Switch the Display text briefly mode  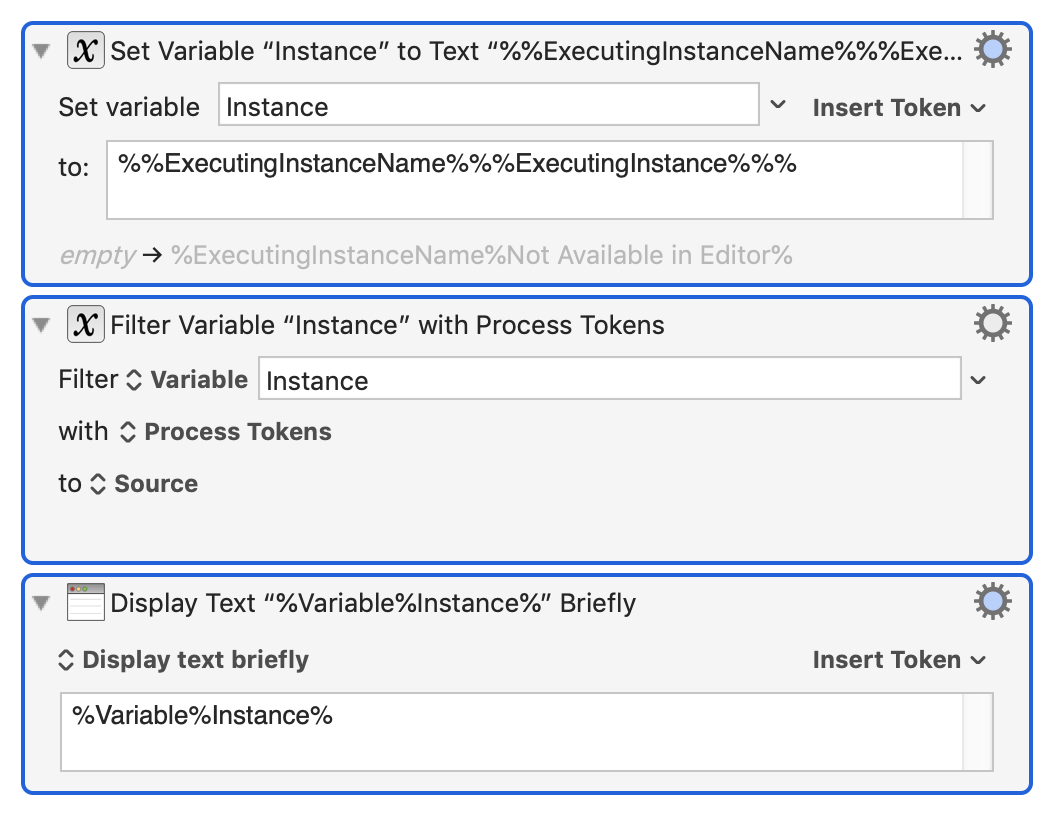coord(183,660)
